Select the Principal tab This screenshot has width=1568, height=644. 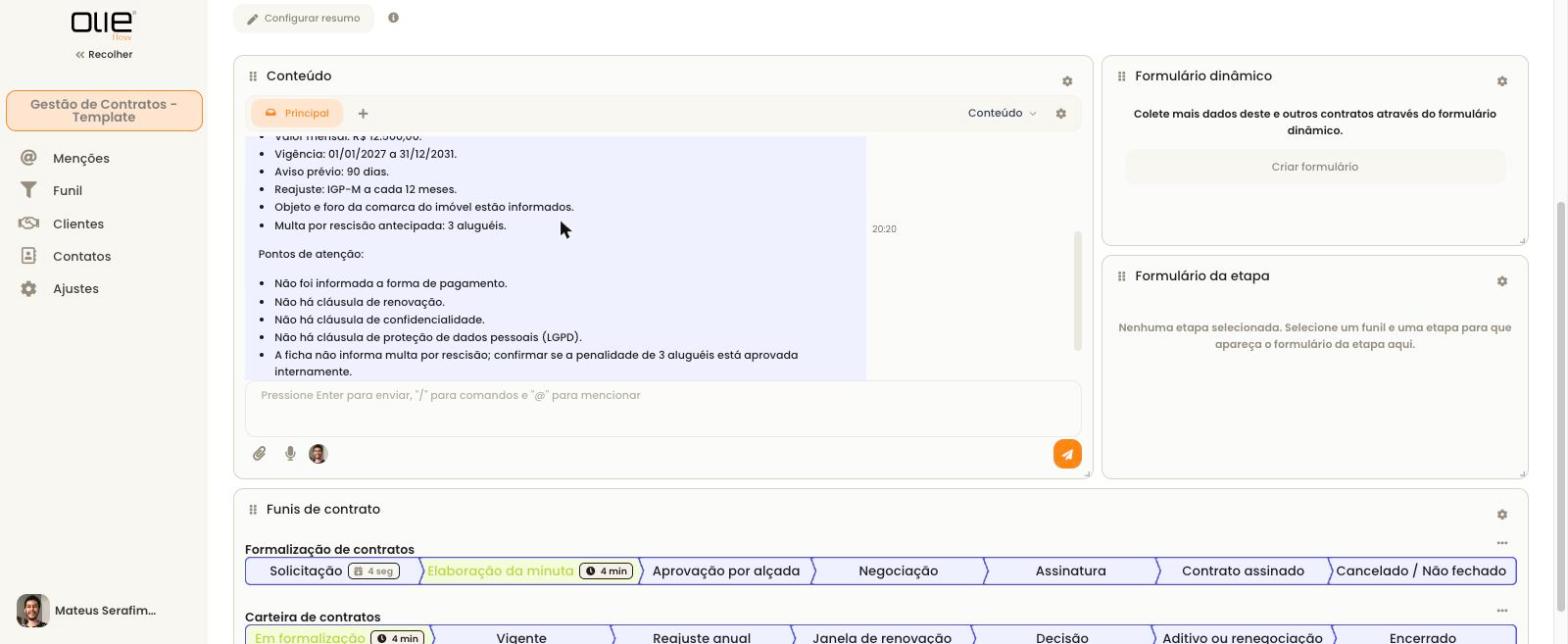point(297,113)
